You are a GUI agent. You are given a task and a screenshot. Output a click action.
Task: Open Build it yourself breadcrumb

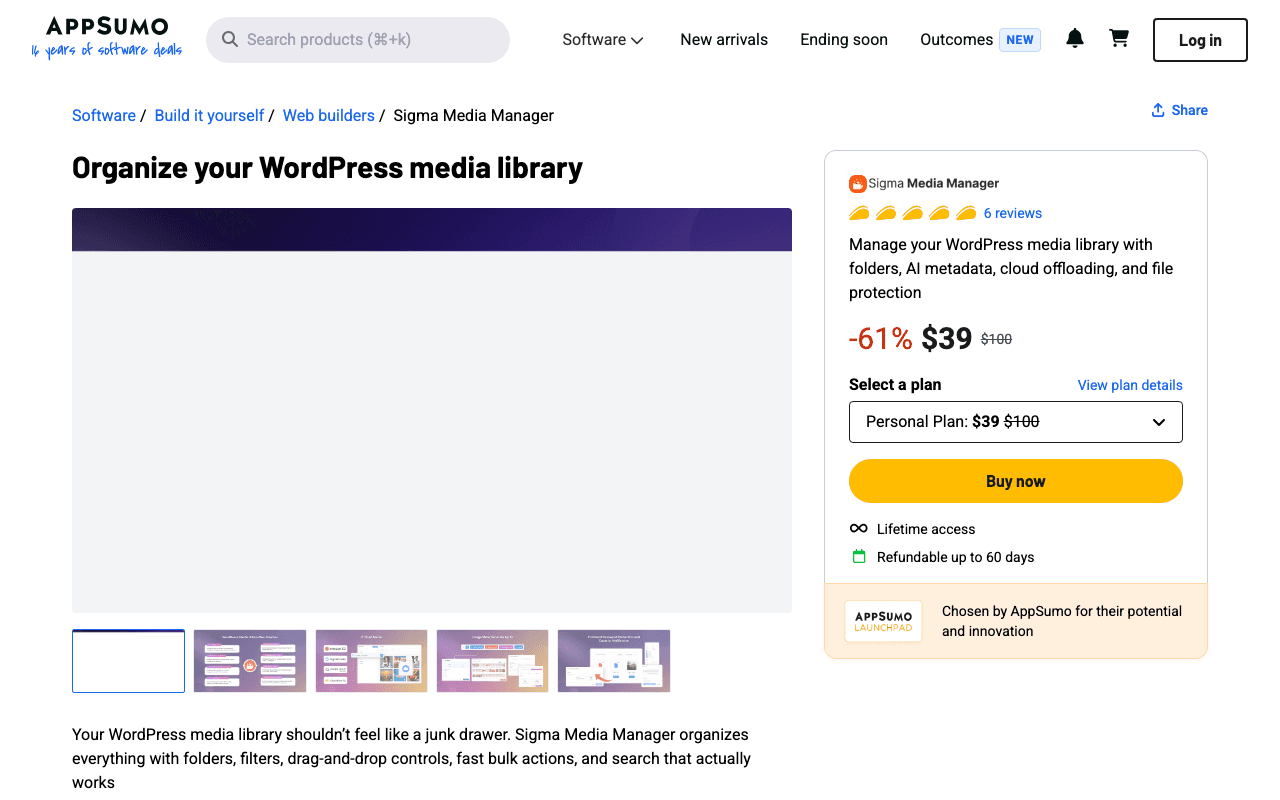(209, 116)
